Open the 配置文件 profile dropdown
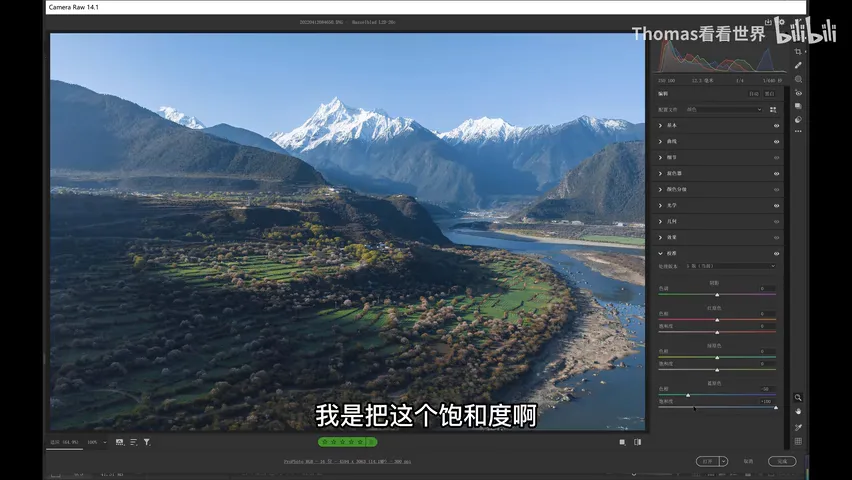This screenshot has width=852, height=480. 724,110
